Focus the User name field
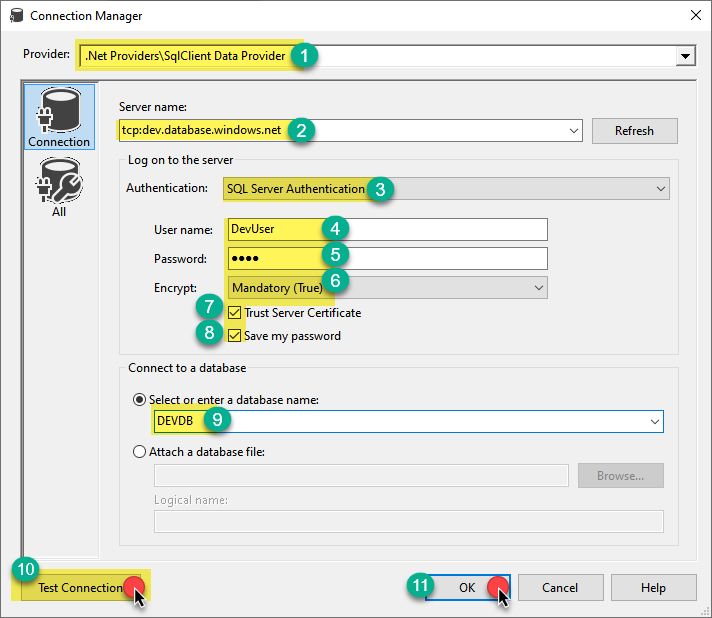This screenshot has height=618, width=712. 388,229
